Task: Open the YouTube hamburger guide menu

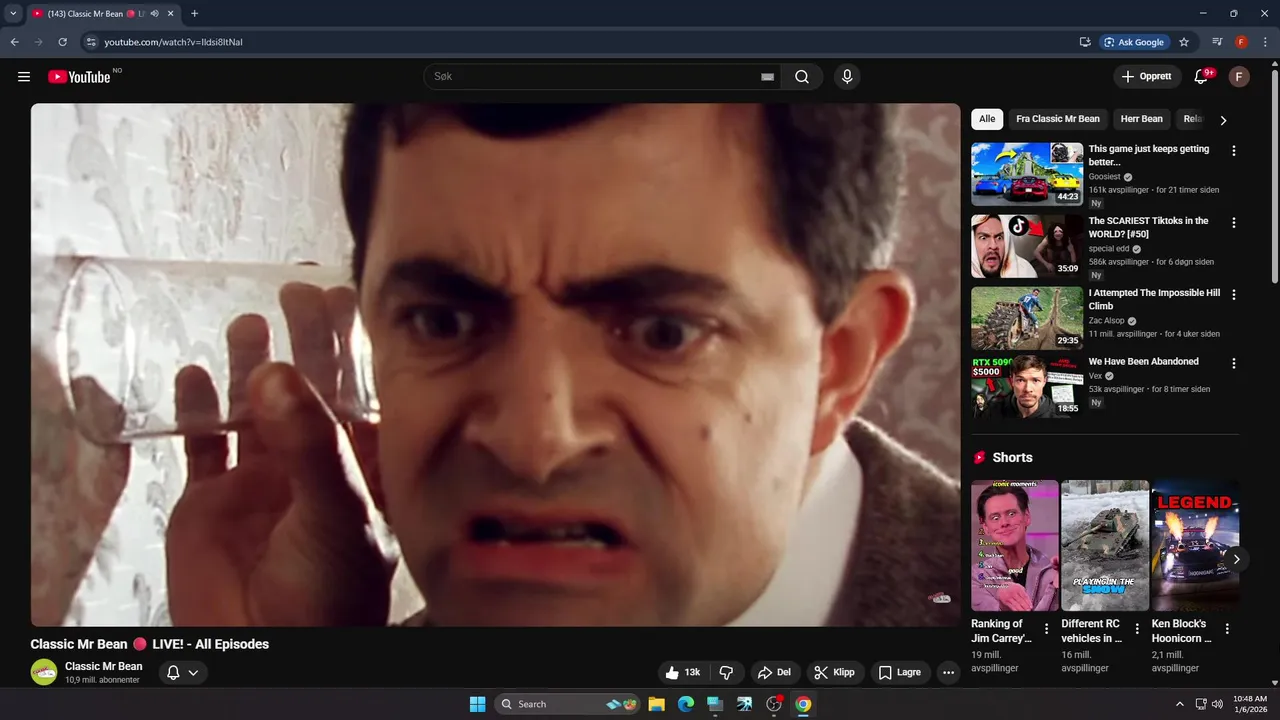Action: pyautogui.click(x=24, y=77)
